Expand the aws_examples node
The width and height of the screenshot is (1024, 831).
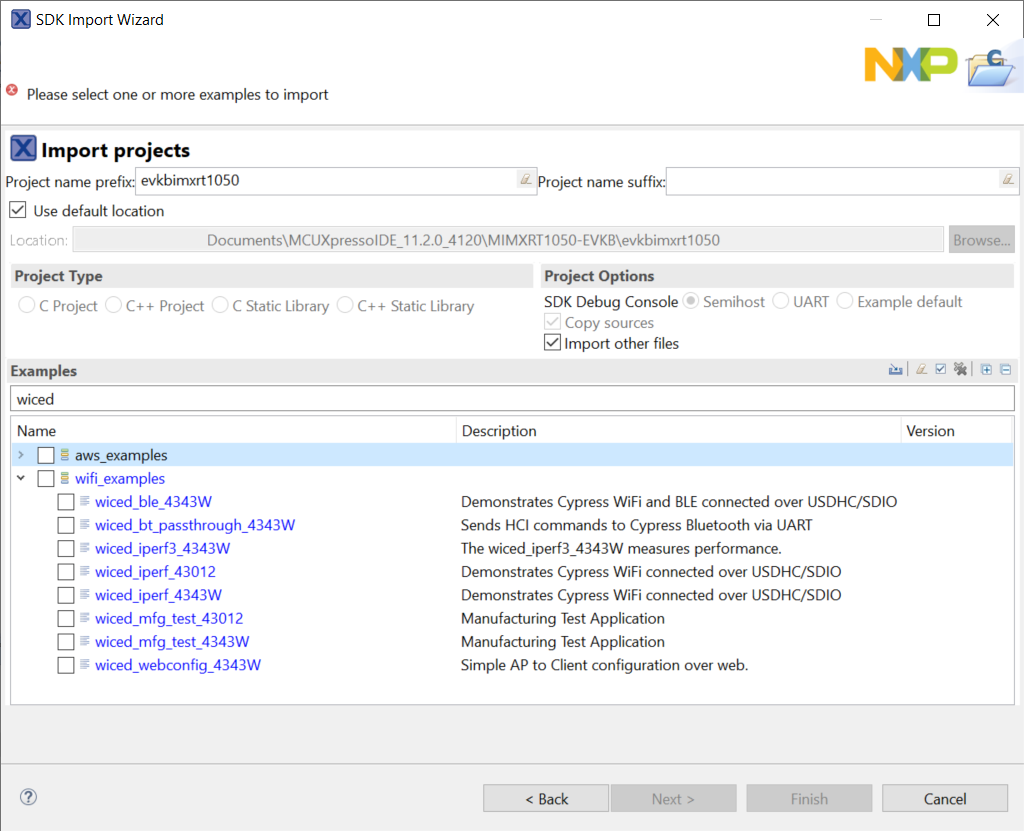(20, 454)
